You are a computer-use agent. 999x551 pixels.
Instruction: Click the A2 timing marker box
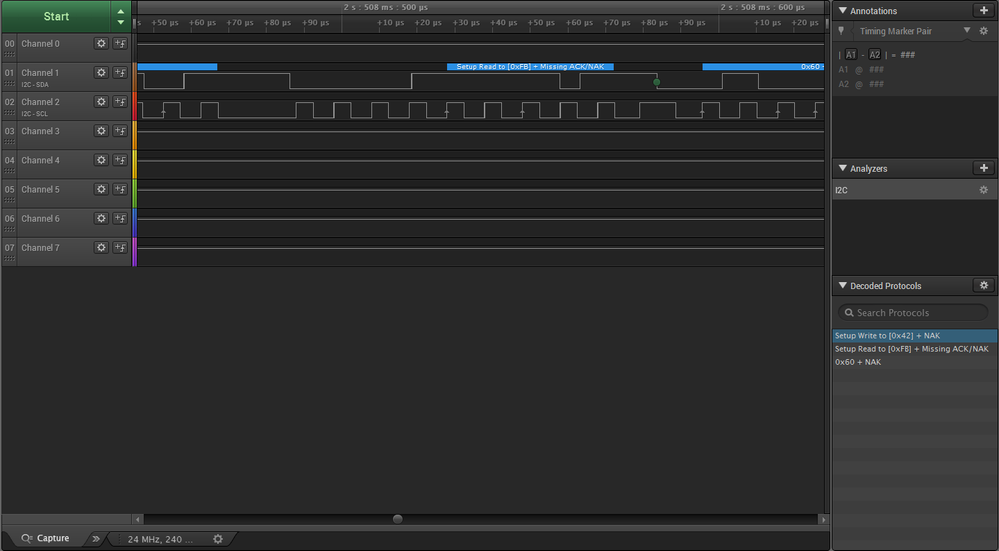(x=875, y=55)
